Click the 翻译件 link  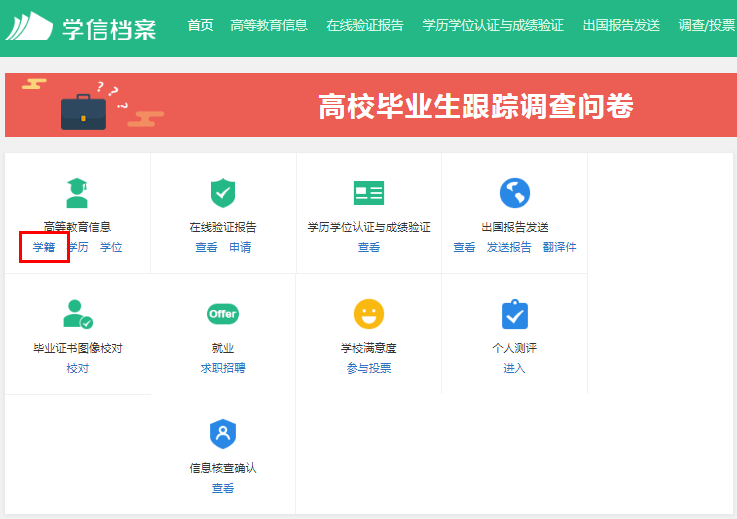tap(560, 247)
